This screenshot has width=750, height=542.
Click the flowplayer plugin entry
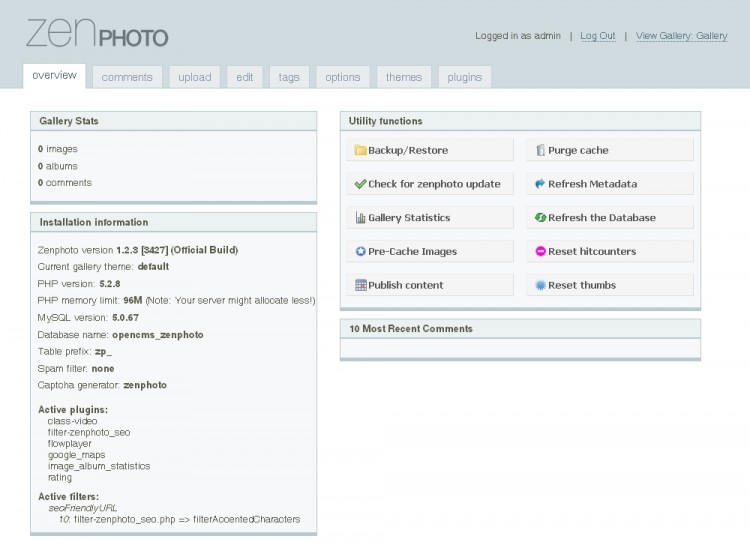point(69,443)
